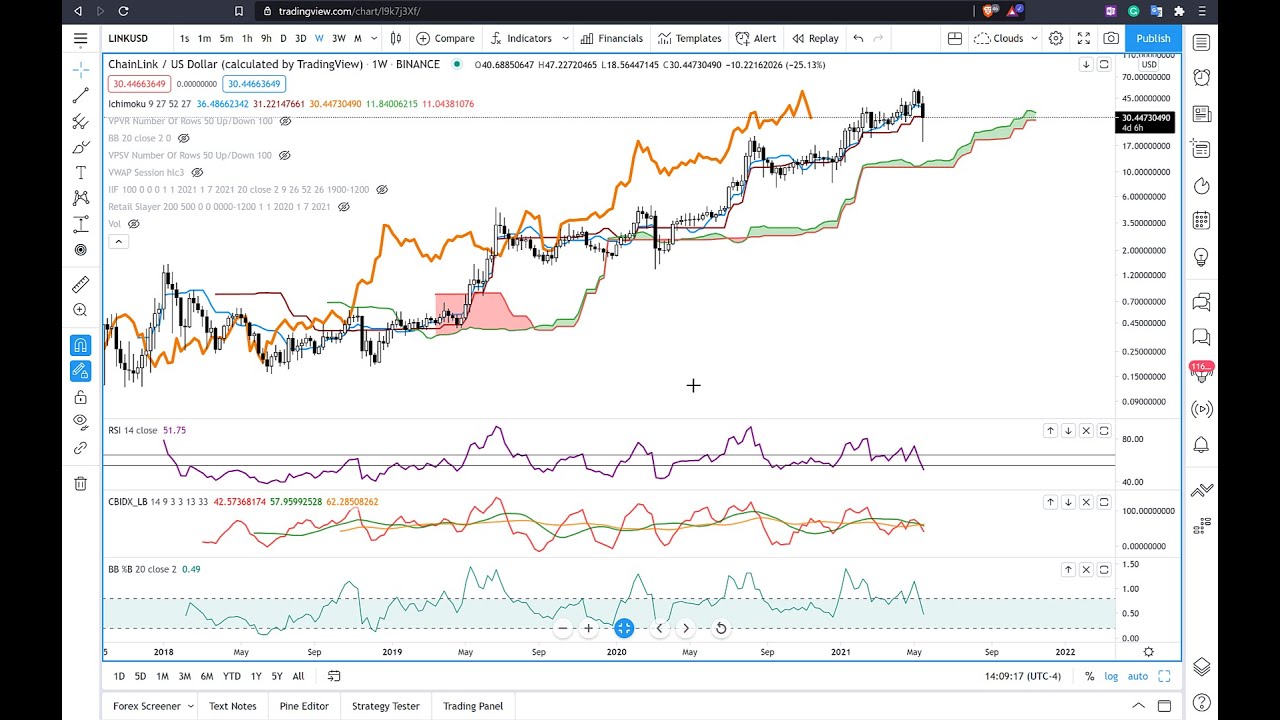Open the Indicators favorites dropdown arrow
Image resolution: width=1280 pixels, height=720 pixels.
pyautogui.click(x=565, y=38)
